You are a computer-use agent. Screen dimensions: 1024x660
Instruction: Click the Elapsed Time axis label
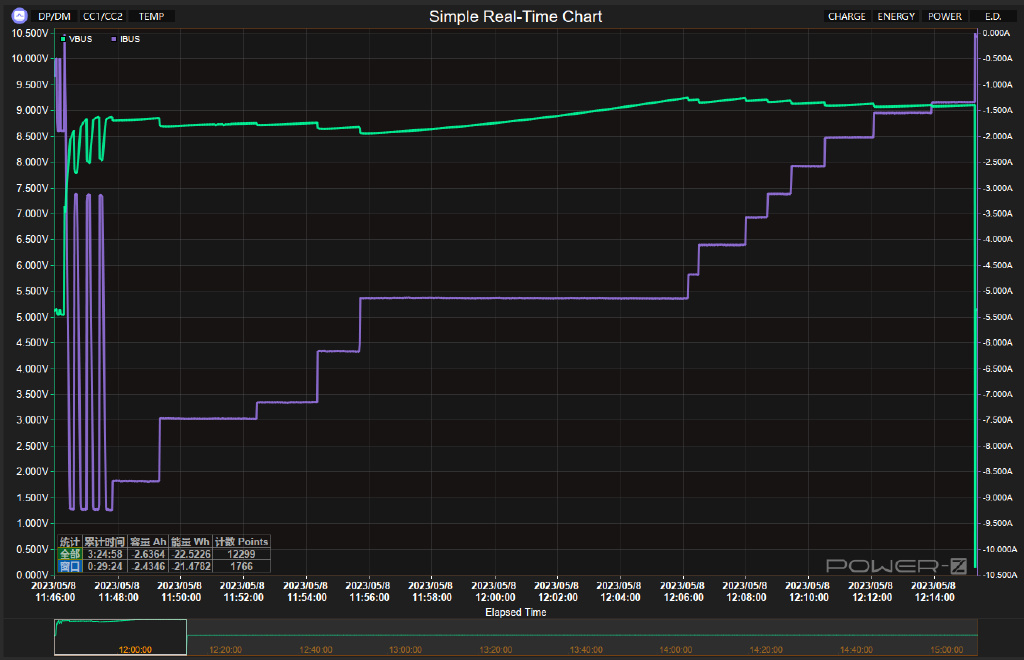point(515,612)
